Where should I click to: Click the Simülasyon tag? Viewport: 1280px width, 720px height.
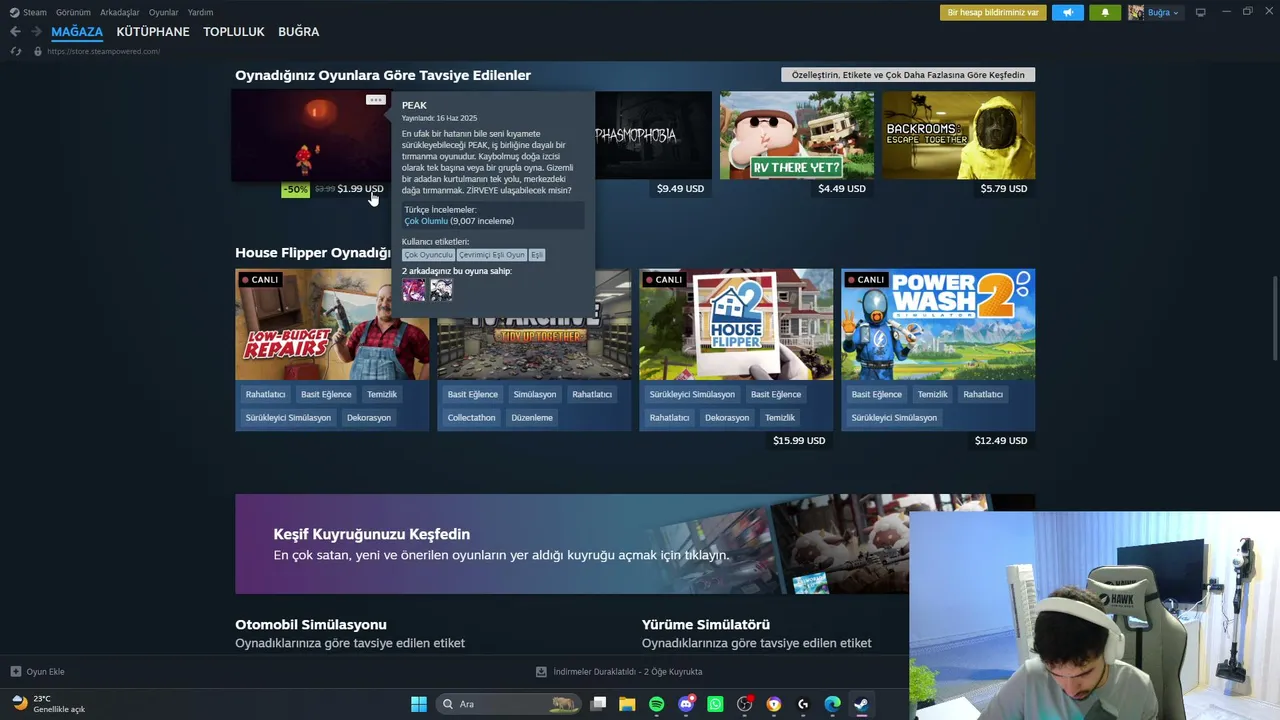tap(535, 395)
